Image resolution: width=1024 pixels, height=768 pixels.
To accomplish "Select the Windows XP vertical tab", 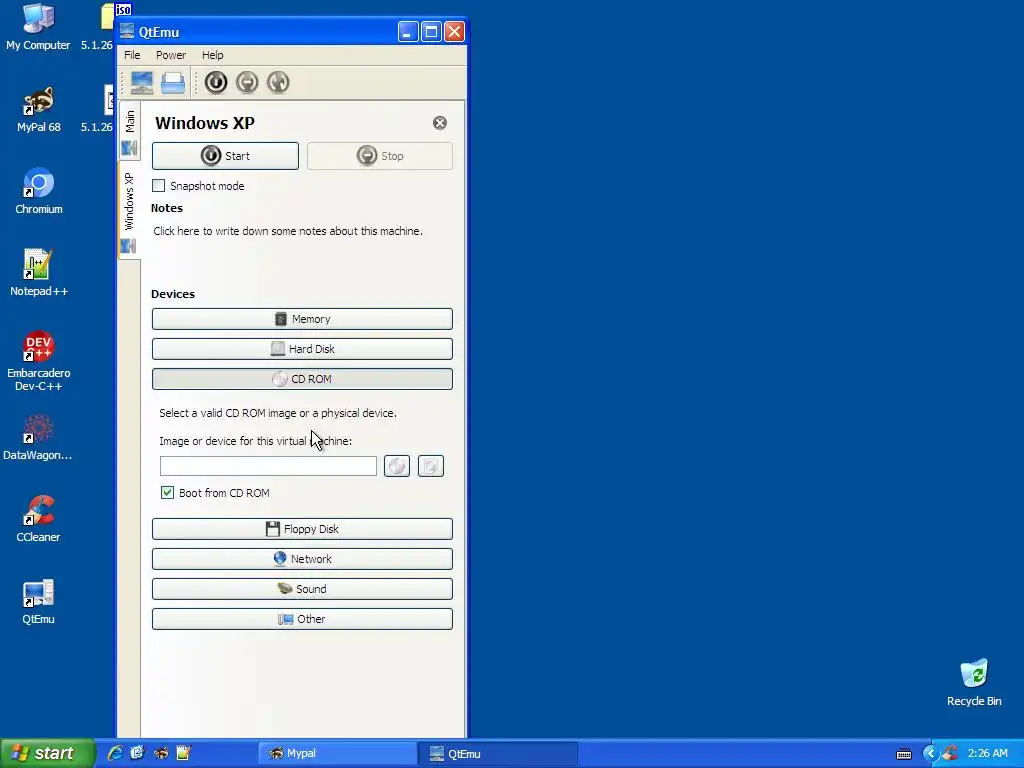I will click(x=129, y=210).
